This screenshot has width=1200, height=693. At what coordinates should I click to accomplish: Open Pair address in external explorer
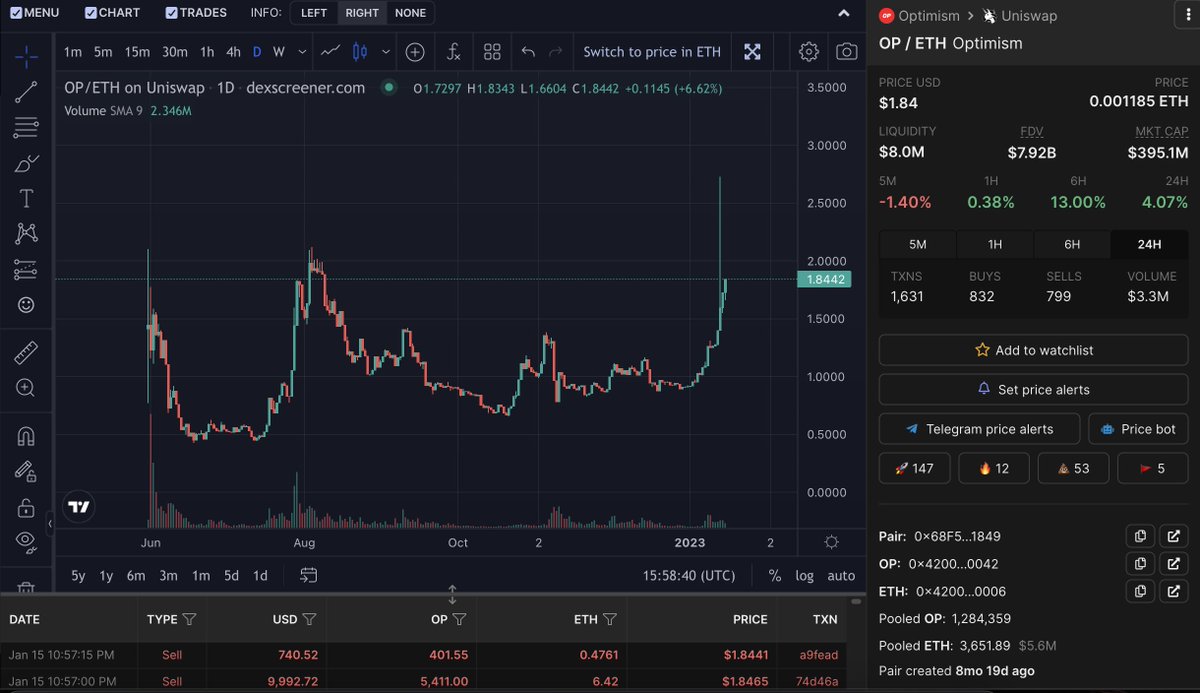tap(1173, 536)
